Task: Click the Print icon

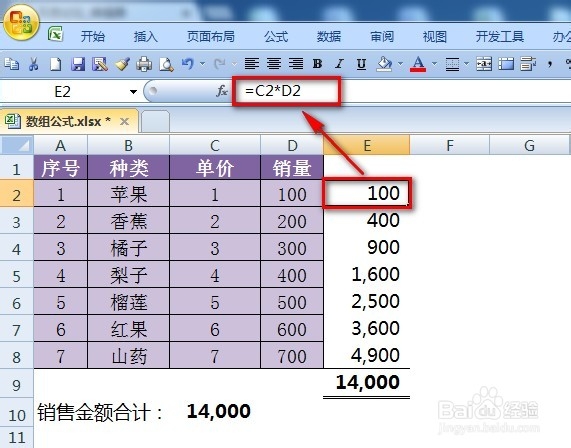Action: tap(144, 64)
